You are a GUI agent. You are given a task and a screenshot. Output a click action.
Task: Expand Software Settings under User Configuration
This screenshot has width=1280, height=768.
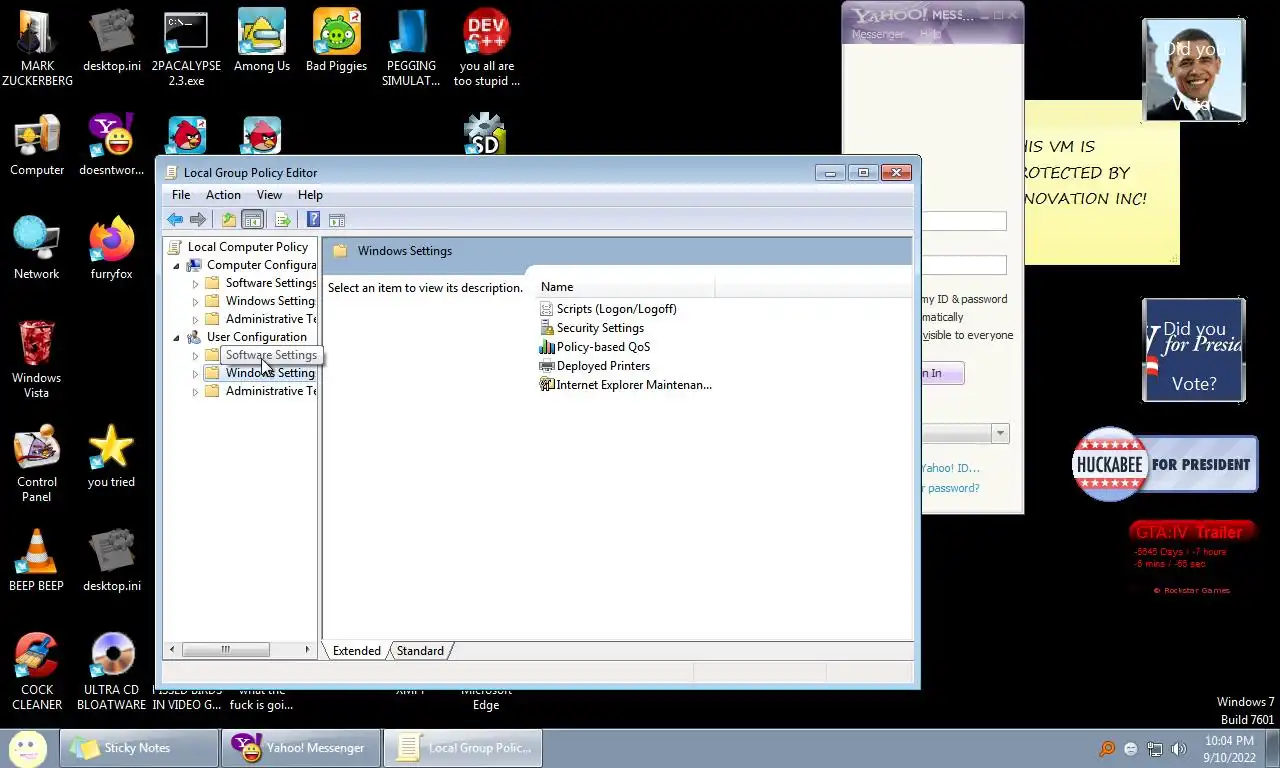[x=196, y=356]
